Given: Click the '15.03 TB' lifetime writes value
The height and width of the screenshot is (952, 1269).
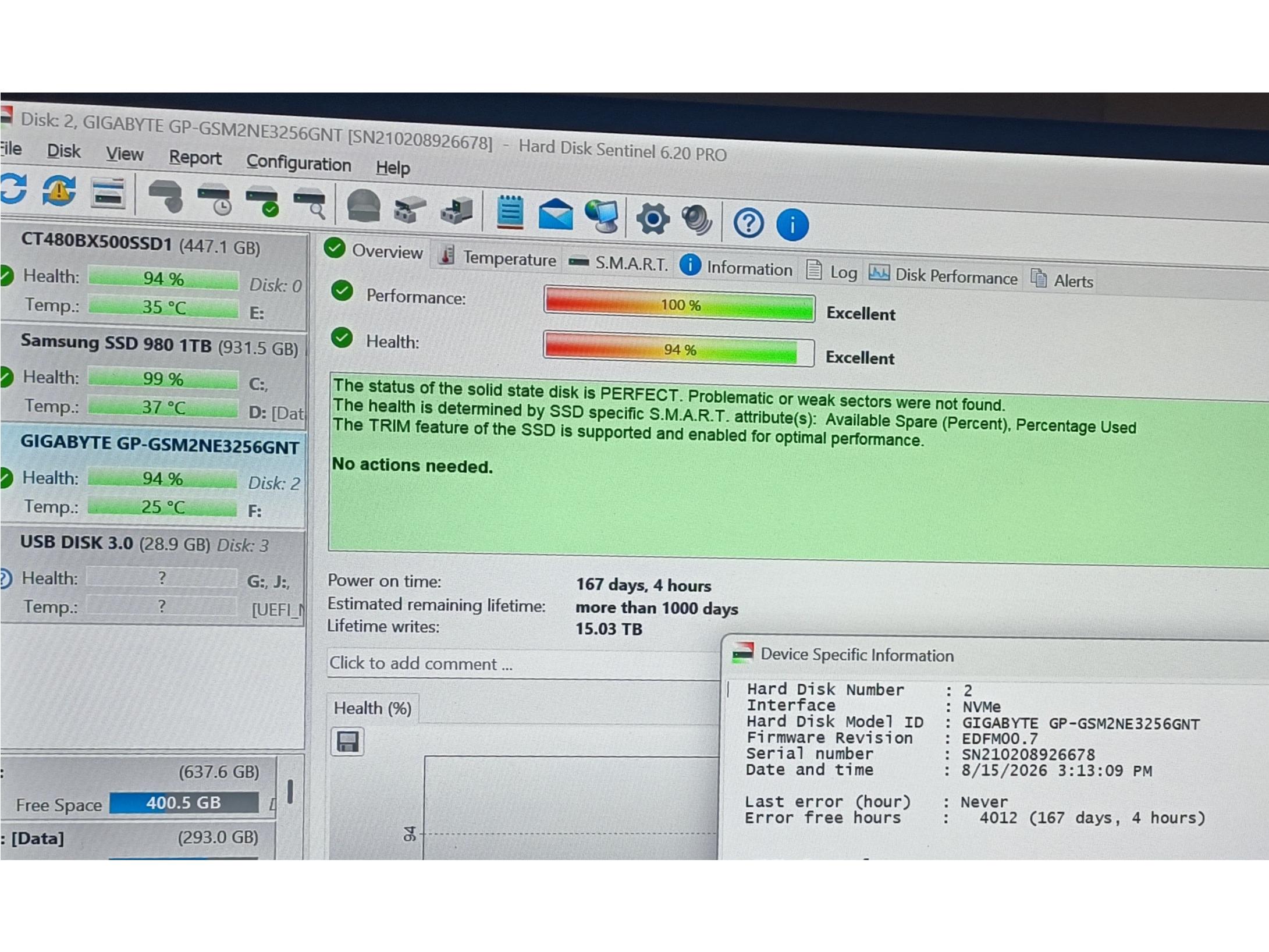Looking at the screenshot, I should point(609,629).
